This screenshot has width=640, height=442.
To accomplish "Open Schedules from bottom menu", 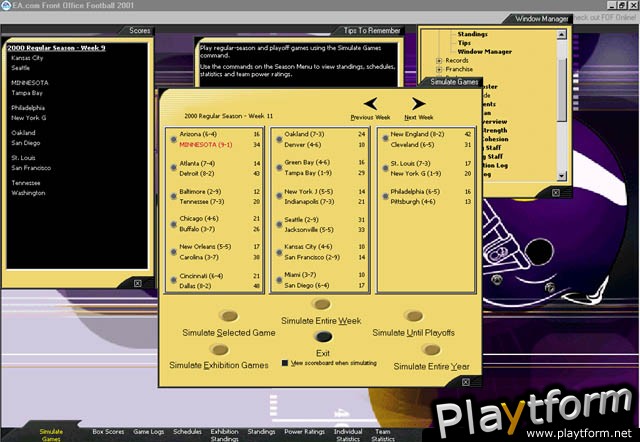I will tap(187, 431).
